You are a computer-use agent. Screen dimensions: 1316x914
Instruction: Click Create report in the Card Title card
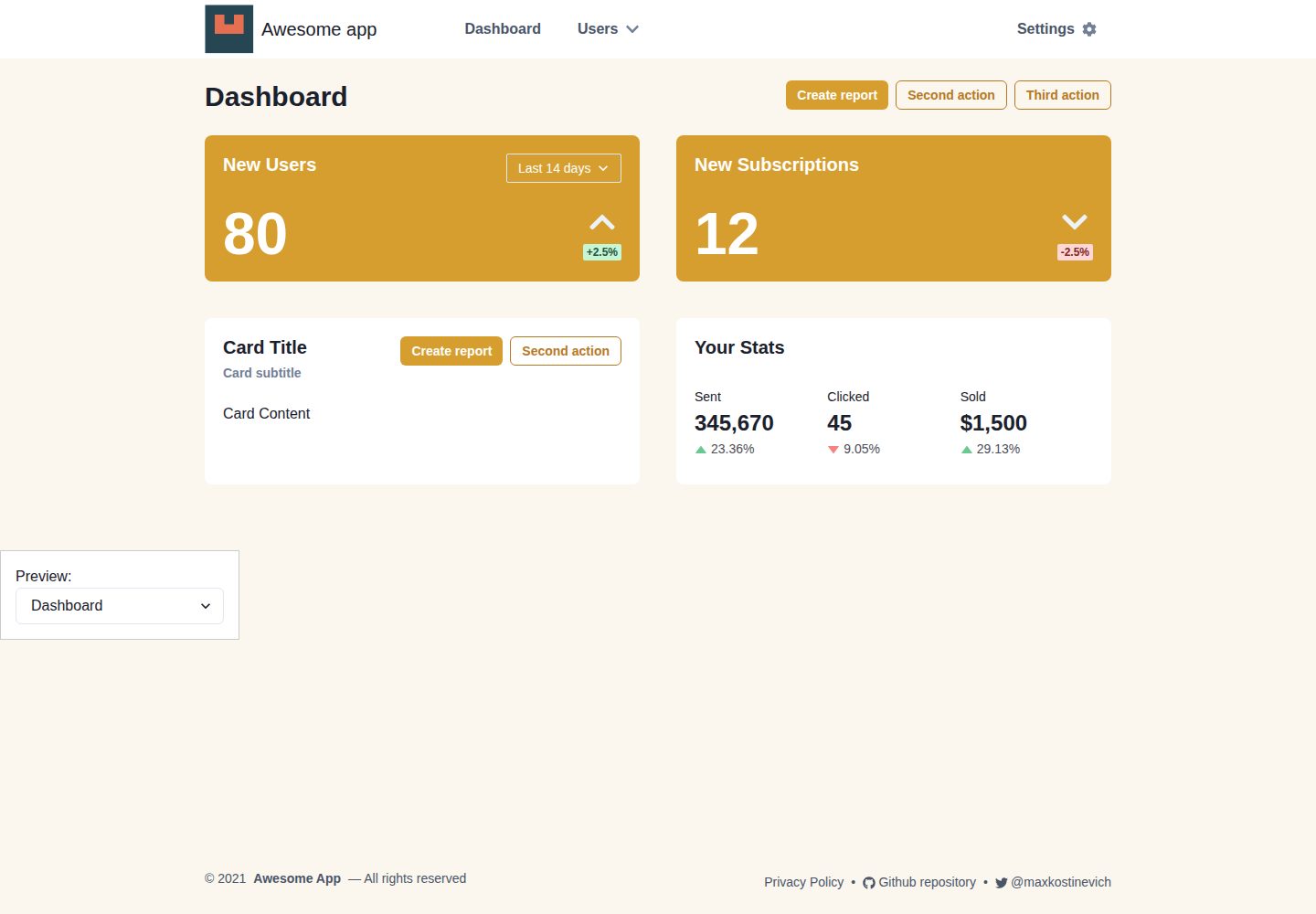coord(451,351)
